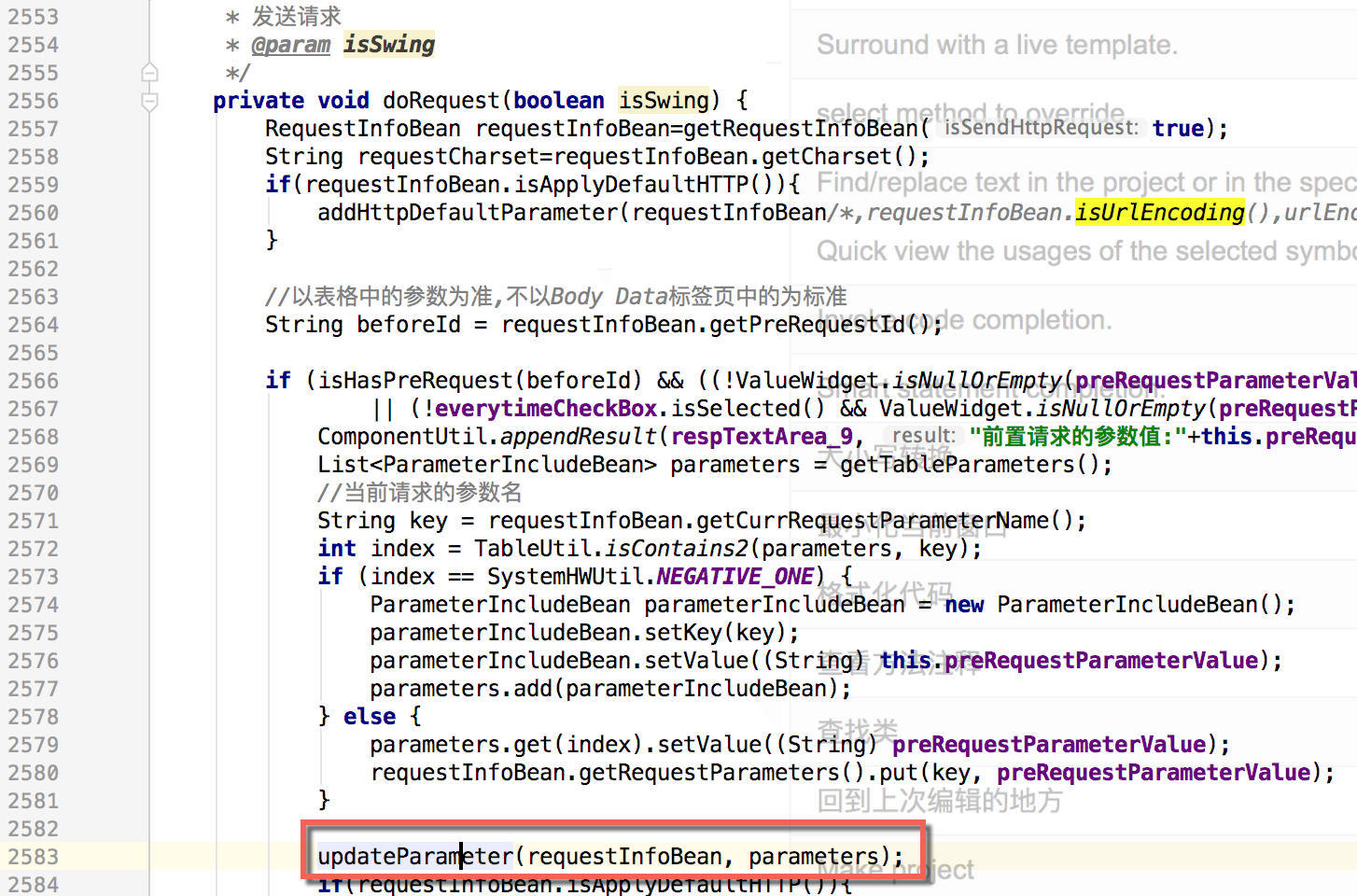Image resolution: width=1357 pixels, height=896 pixels.
Task: Click line number 2562 in the gutter
Action: pos(33,269)
